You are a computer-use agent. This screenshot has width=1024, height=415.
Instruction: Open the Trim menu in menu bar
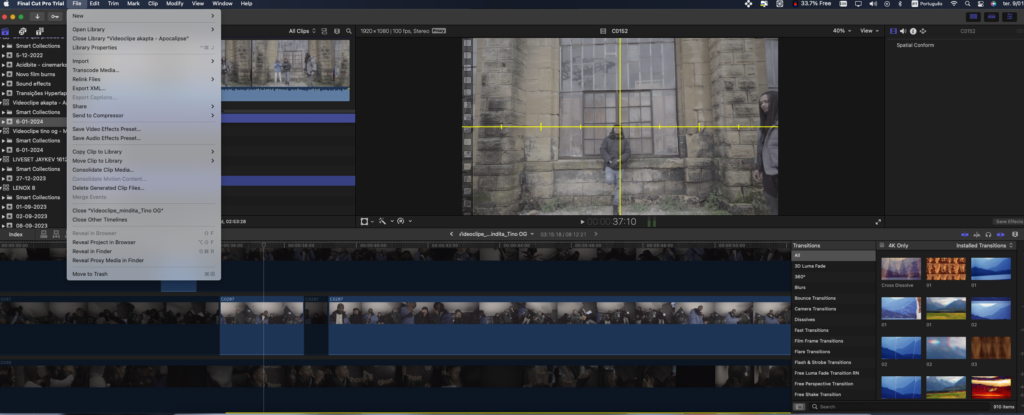[x=113, y=3]
